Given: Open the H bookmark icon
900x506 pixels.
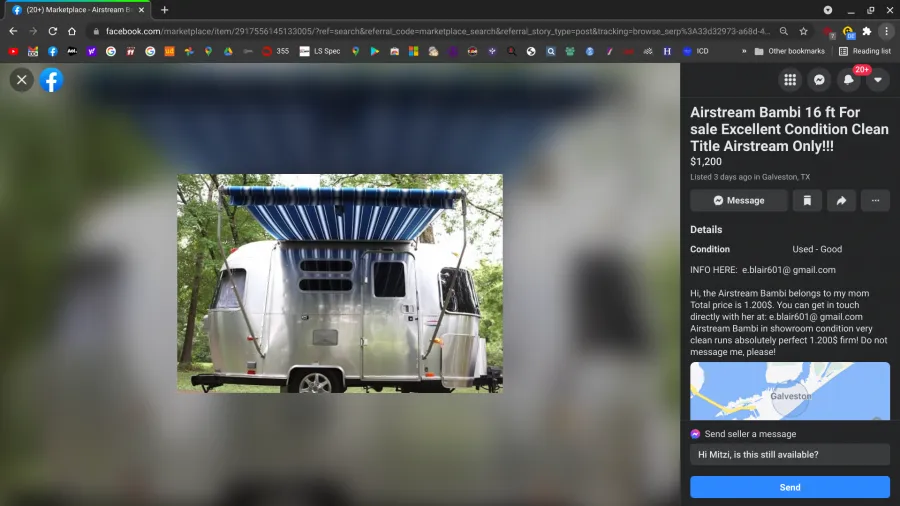Looking at the screenshot, I should (667, 51).
